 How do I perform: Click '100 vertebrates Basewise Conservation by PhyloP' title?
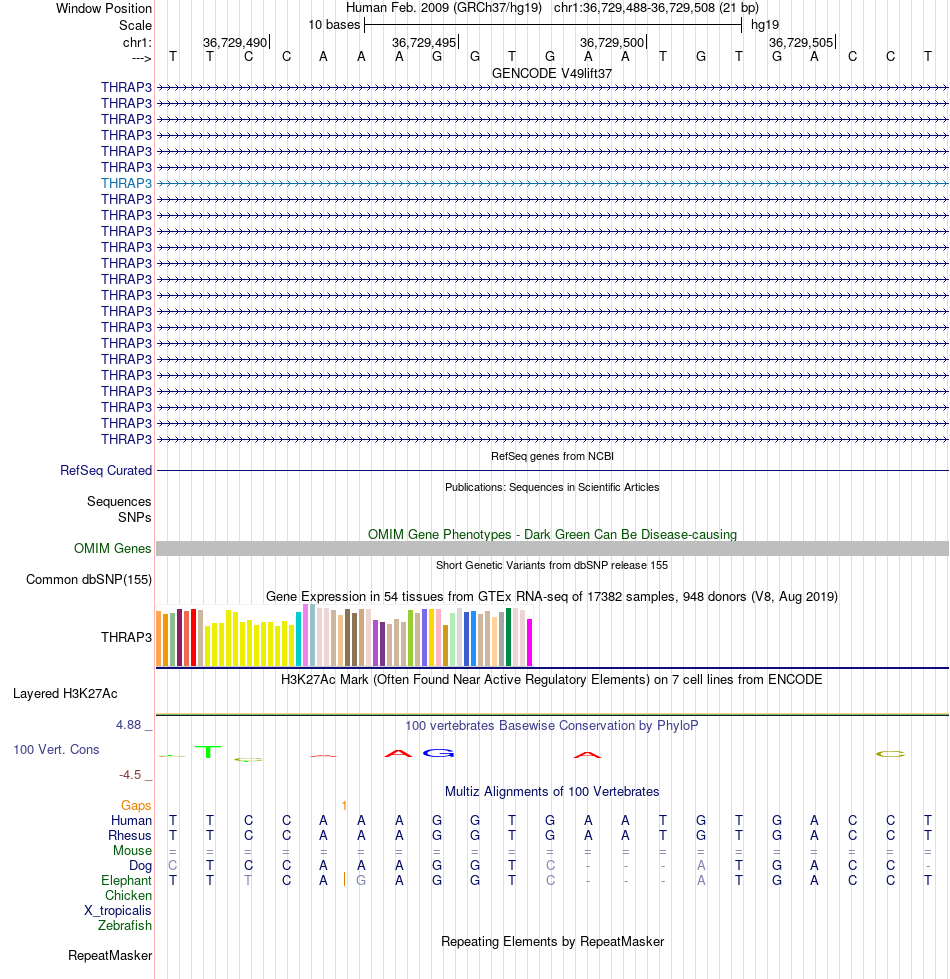click(552, 726)
